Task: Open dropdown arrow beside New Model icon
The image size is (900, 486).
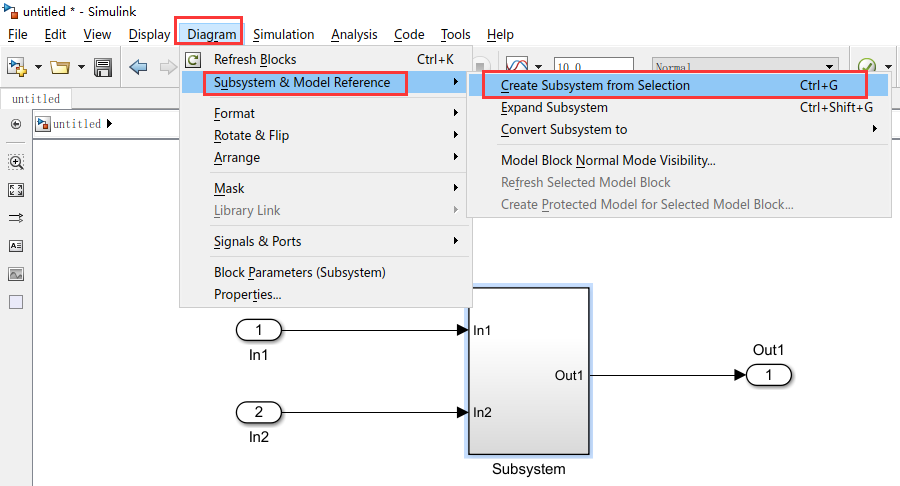Action: 38,67
